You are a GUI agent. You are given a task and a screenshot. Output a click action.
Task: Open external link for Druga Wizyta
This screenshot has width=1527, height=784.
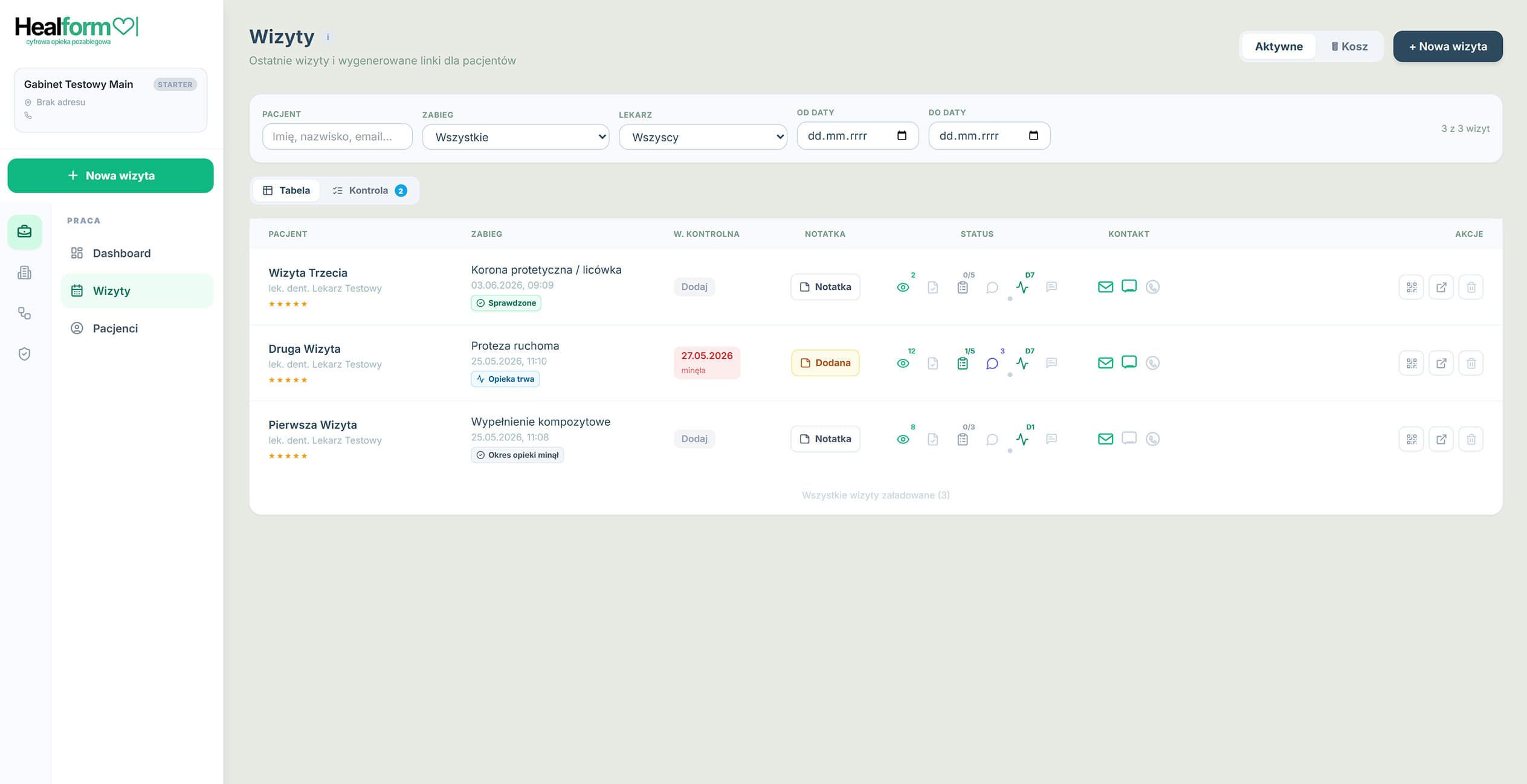click(x=1441, y=363)
